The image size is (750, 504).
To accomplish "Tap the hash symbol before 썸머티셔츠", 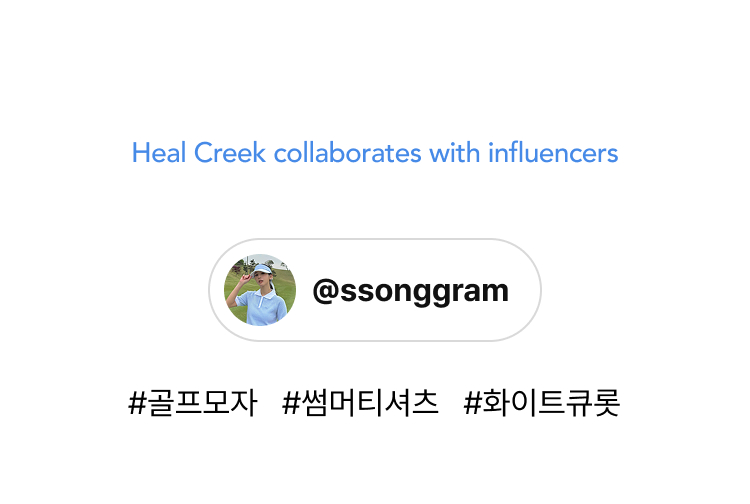I will 290,403.
